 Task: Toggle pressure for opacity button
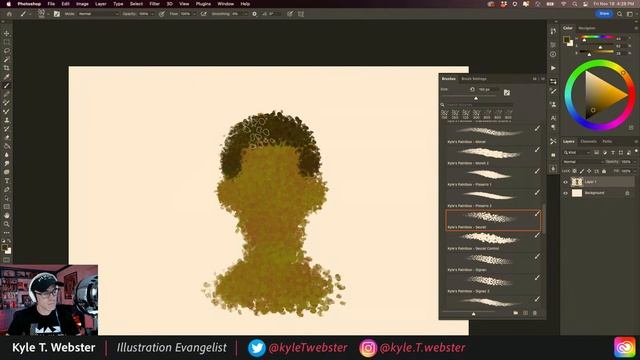162,14
